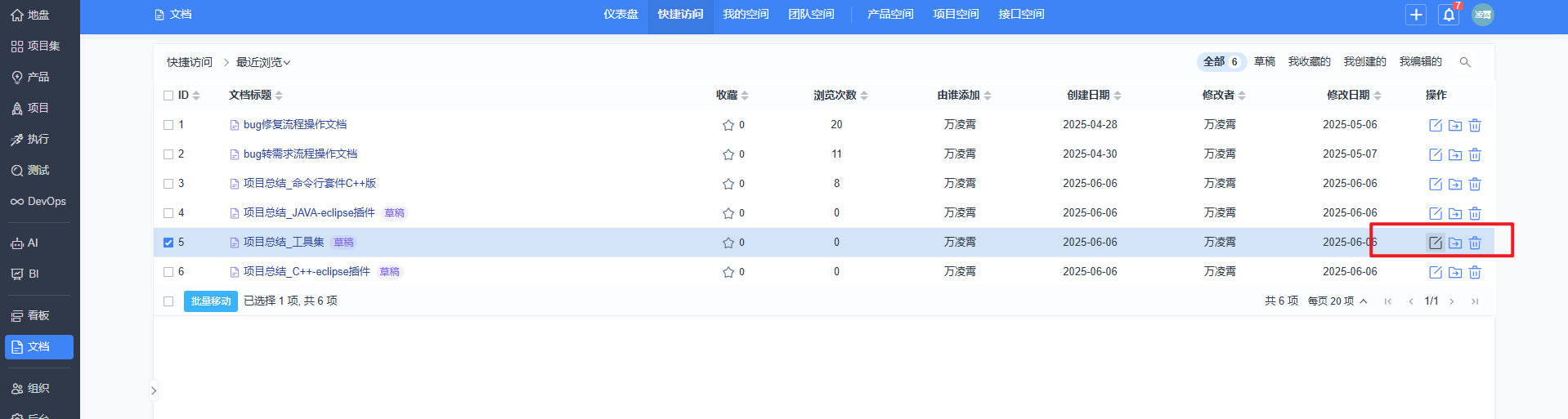
Task: Move 项目总结_命令行套件C++版 document icon
Action: [1455, 184]
